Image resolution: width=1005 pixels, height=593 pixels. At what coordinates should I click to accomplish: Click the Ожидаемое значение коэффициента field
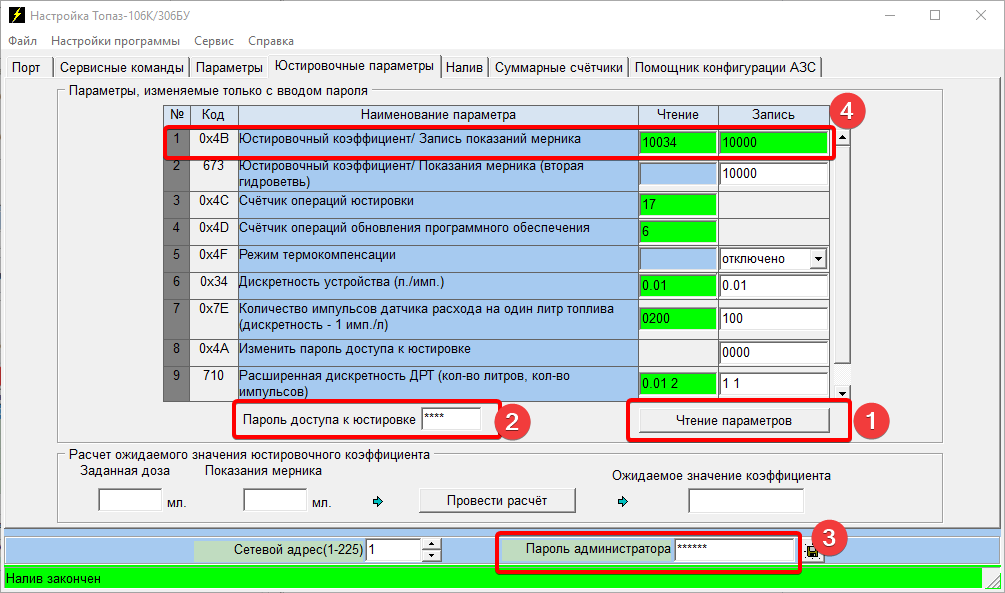tap(746, 501)
